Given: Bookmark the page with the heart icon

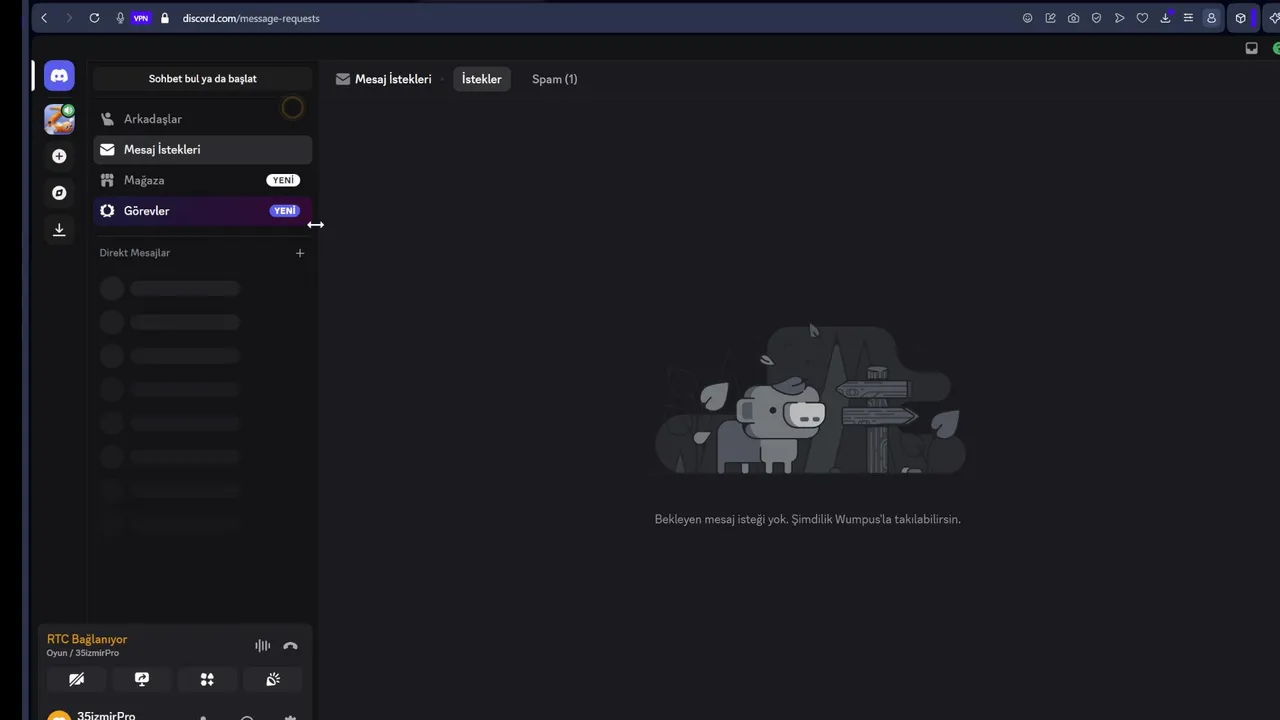Looking at the screenshot, I should click(1142, 18).
